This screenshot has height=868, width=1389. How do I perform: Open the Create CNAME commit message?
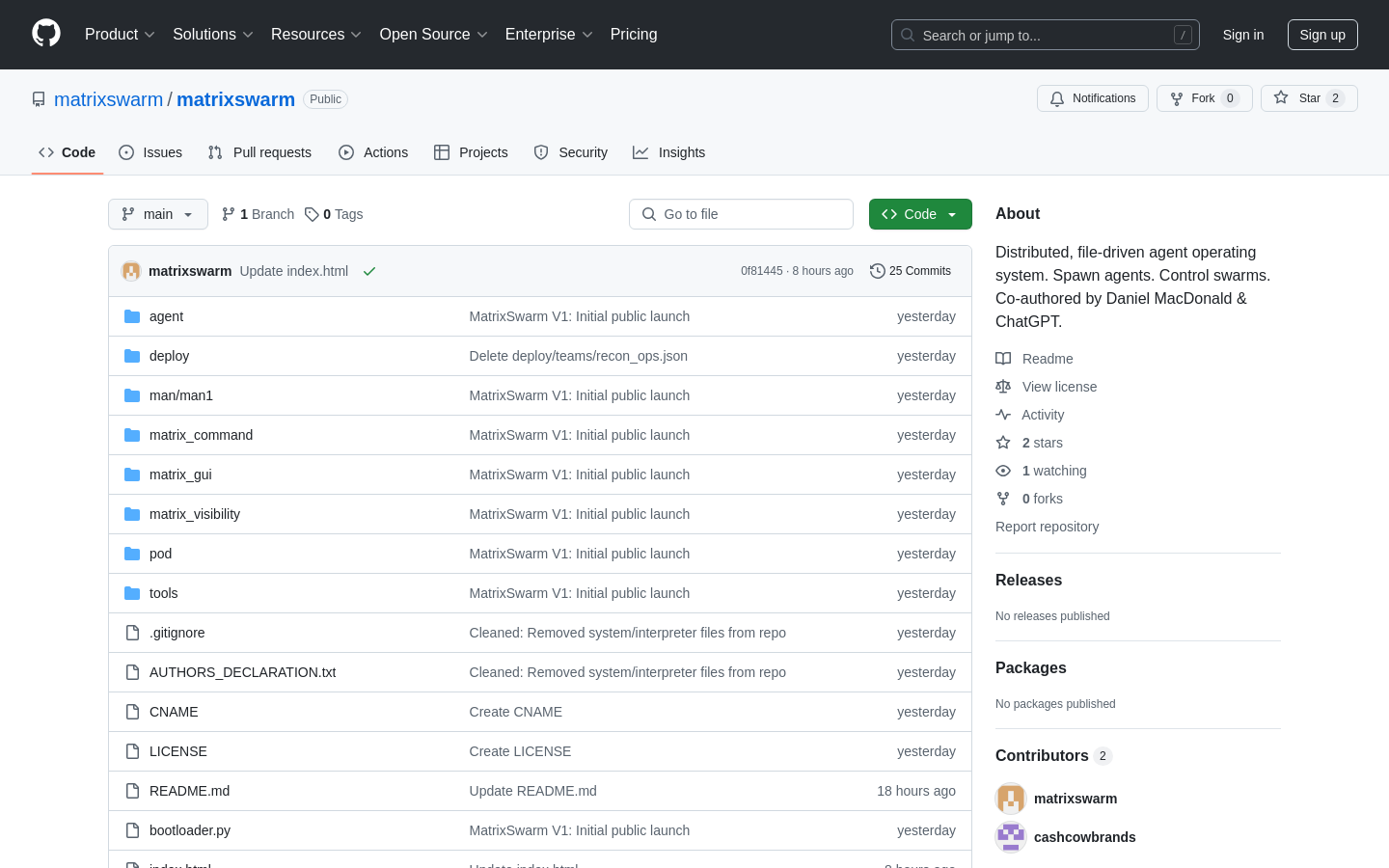point(516,712)
